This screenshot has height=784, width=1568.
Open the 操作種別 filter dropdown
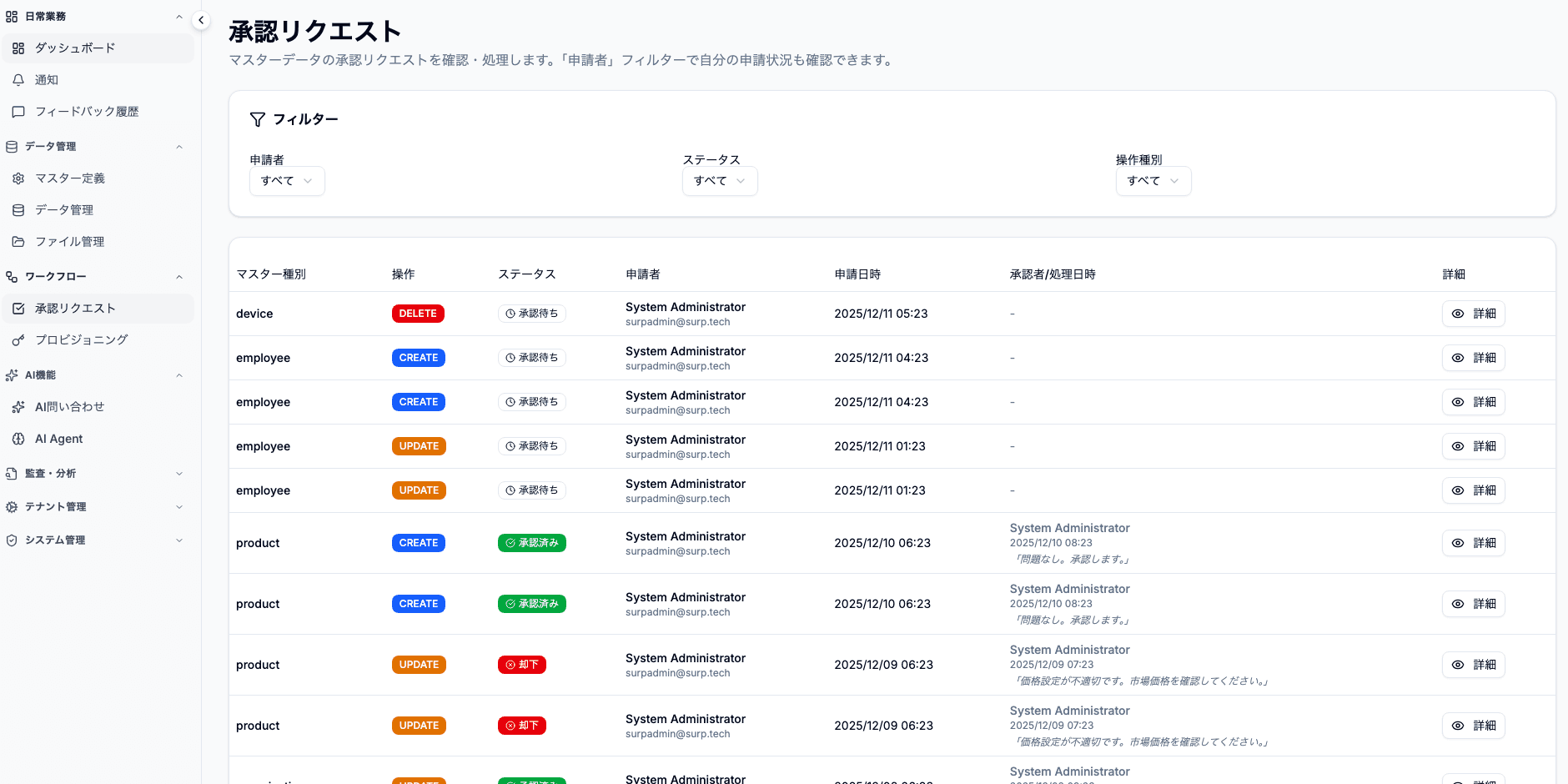coord(1153,181)
